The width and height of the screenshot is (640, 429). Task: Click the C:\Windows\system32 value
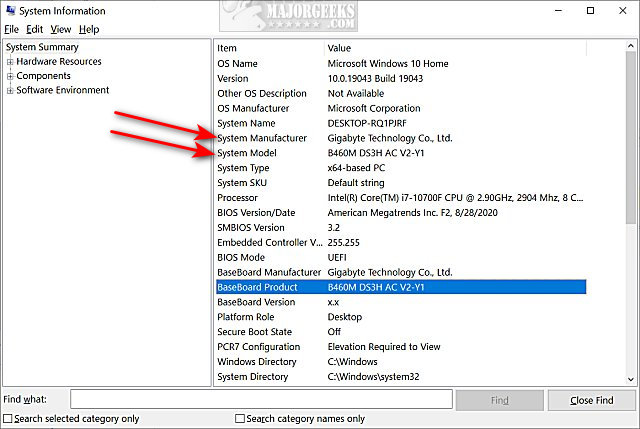coord(373,376)
